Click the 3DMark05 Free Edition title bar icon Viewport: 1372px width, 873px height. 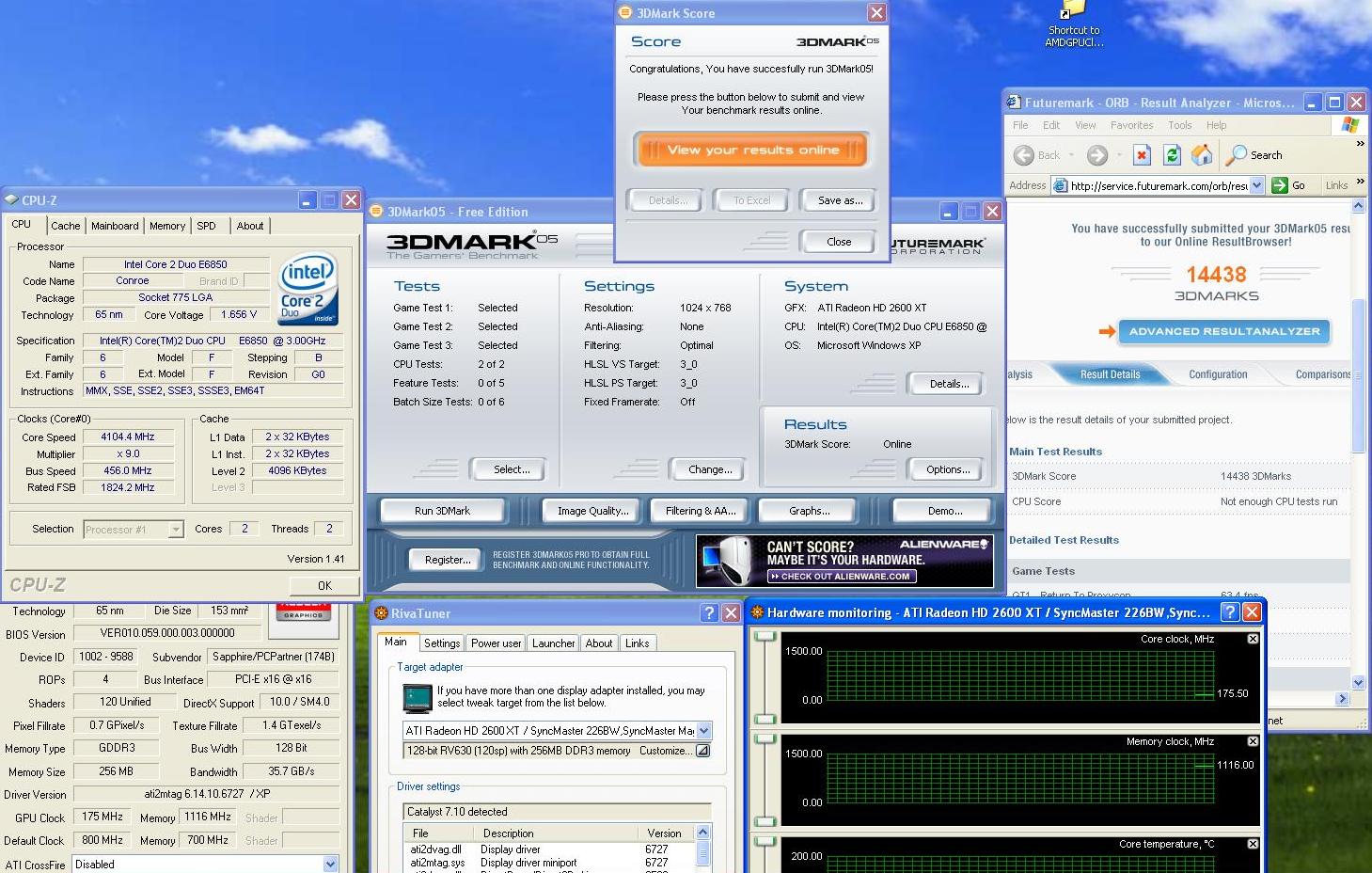tap(376, 212)
